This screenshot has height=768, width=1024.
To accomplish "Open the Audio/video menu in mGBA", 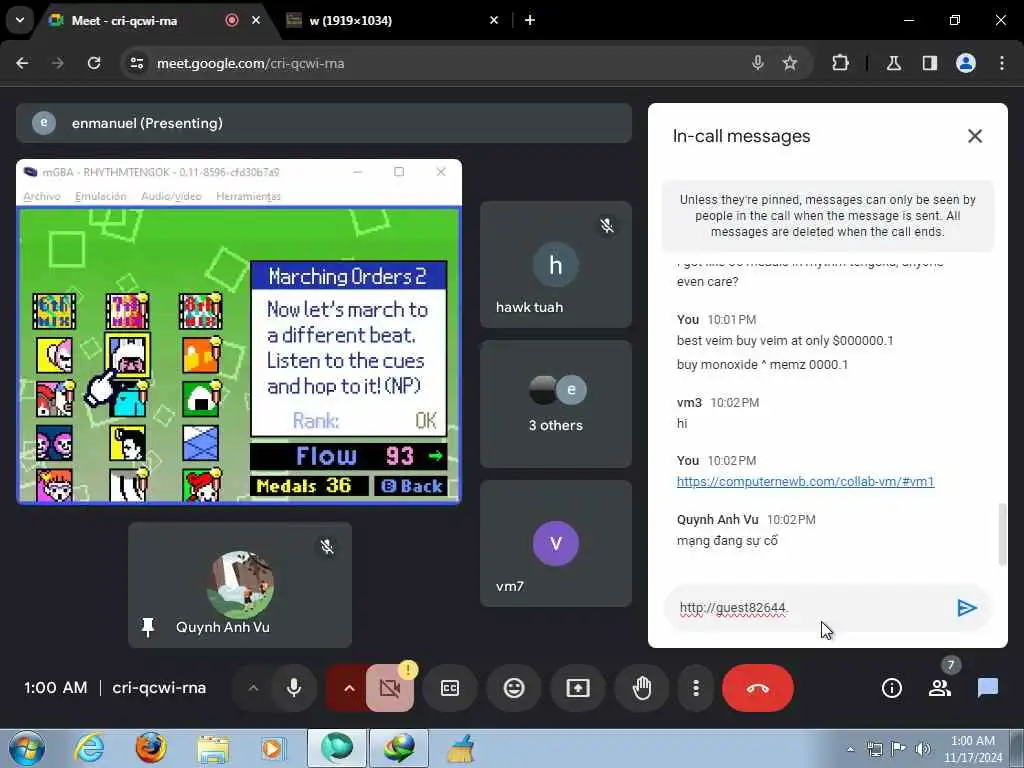I will pyautogui.click(x=171, y=196).
